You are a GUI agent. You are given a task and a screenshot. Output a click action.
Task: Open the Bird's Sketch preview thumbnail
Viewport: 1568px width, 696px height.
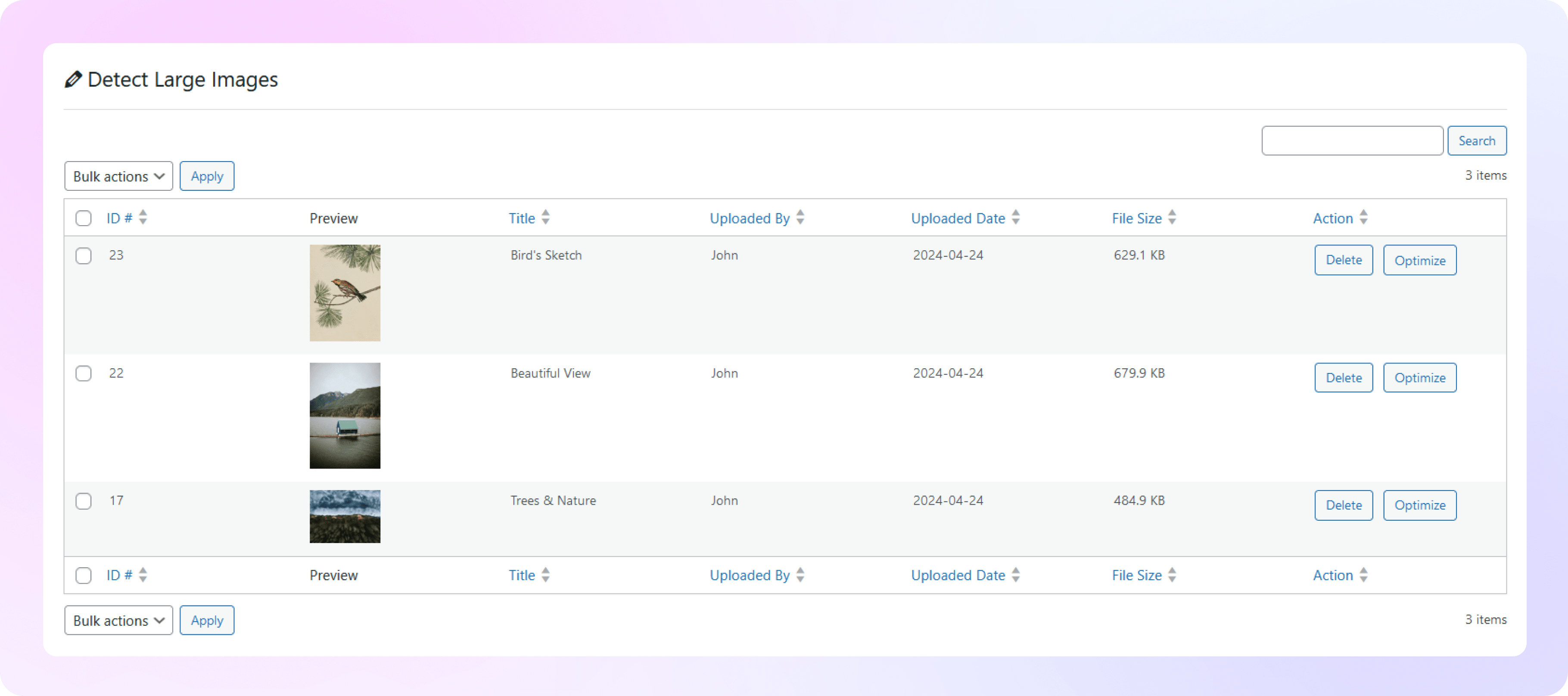pos(345,292)
